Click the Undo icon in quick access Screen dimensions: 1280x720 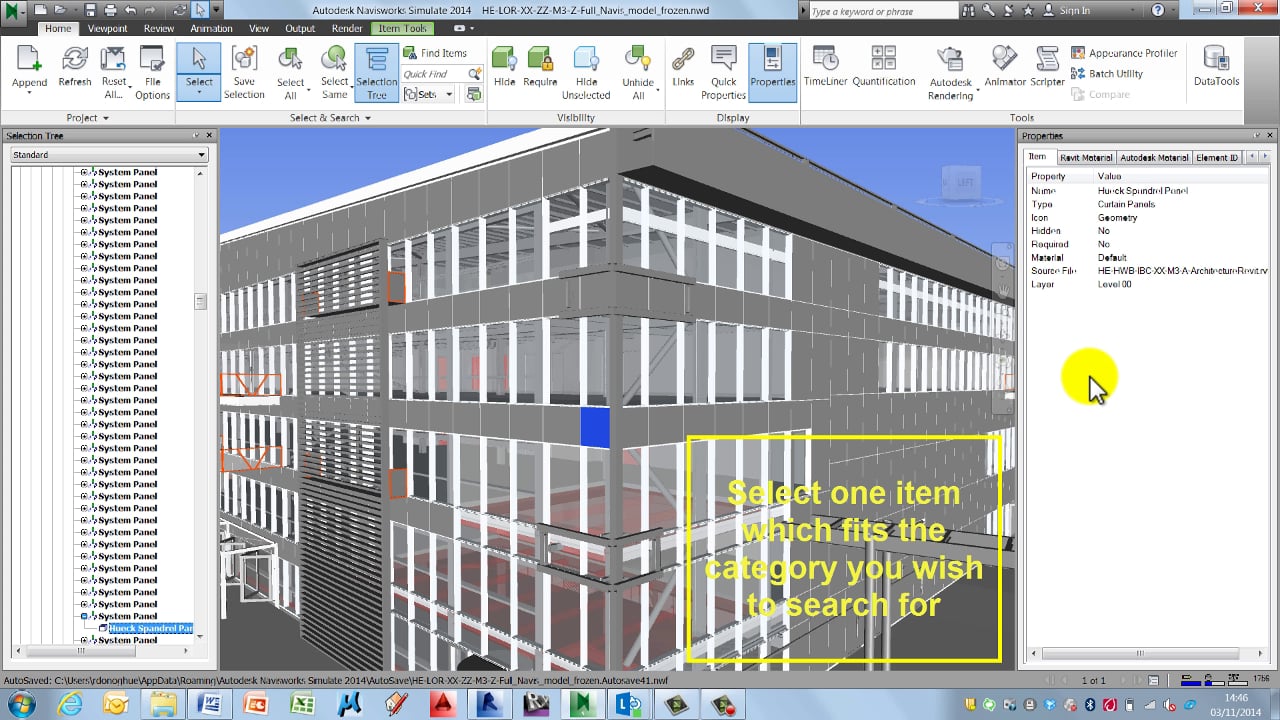tap(130, 10)
